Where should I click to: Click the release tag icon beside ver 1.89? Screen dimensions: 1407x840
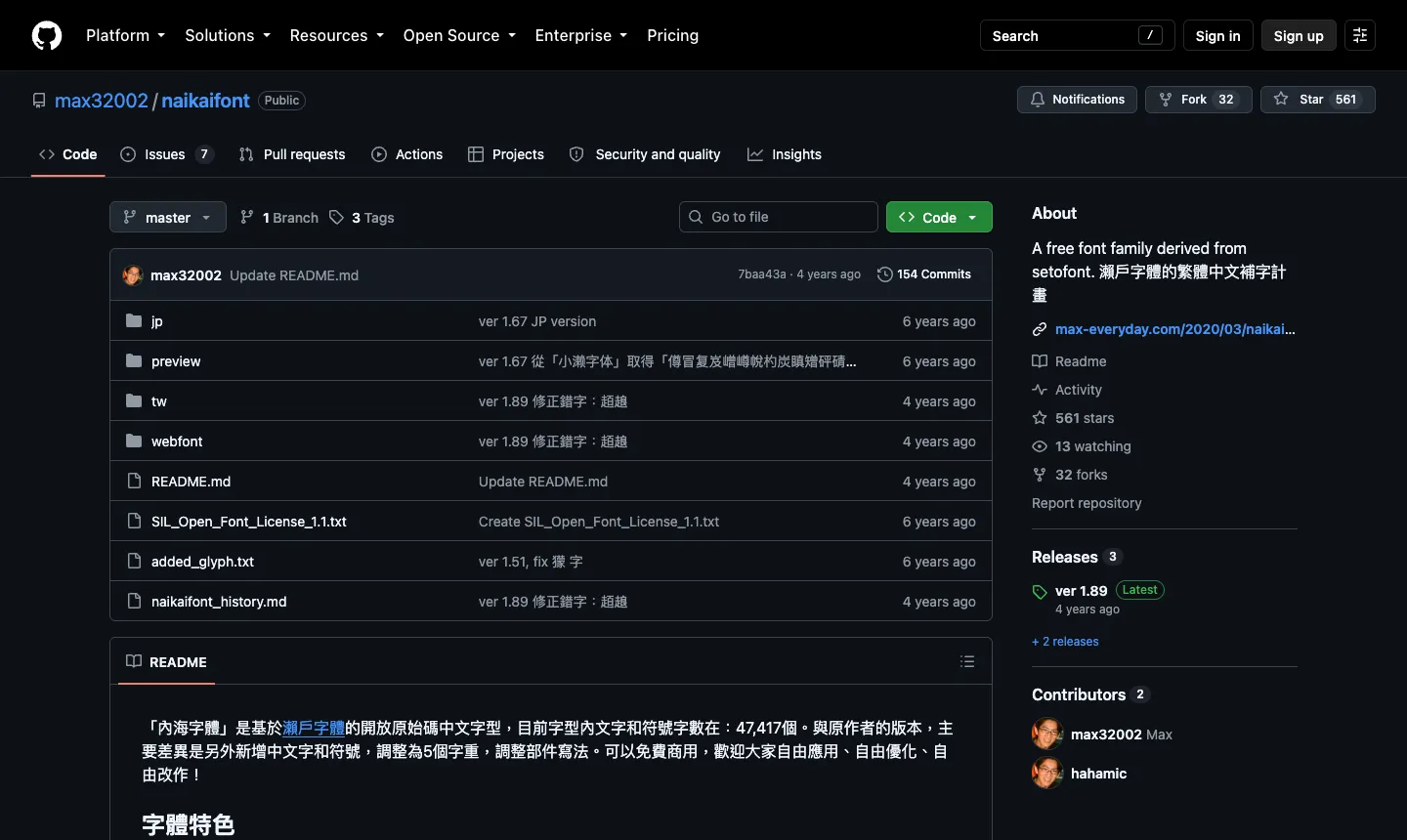pyautogui.click(x=1040, y=592)
